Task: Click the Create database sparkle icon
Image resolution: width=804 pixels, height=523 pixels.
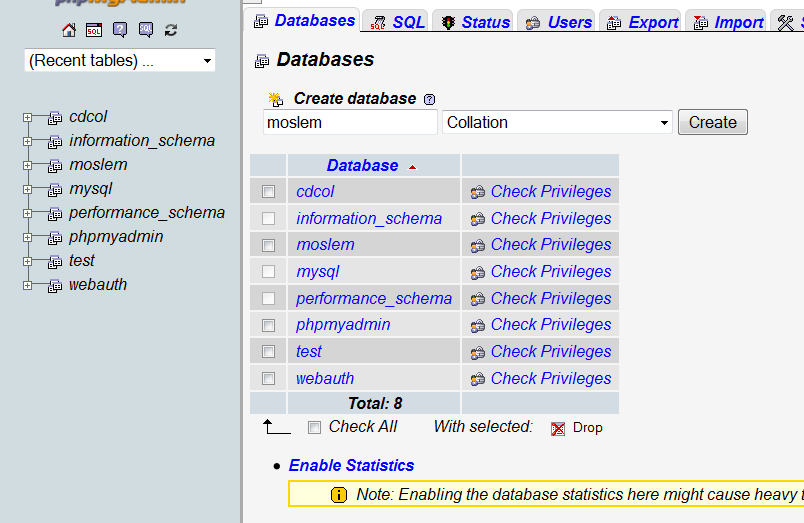Action: pyautogui.click(x=276, y=99)
